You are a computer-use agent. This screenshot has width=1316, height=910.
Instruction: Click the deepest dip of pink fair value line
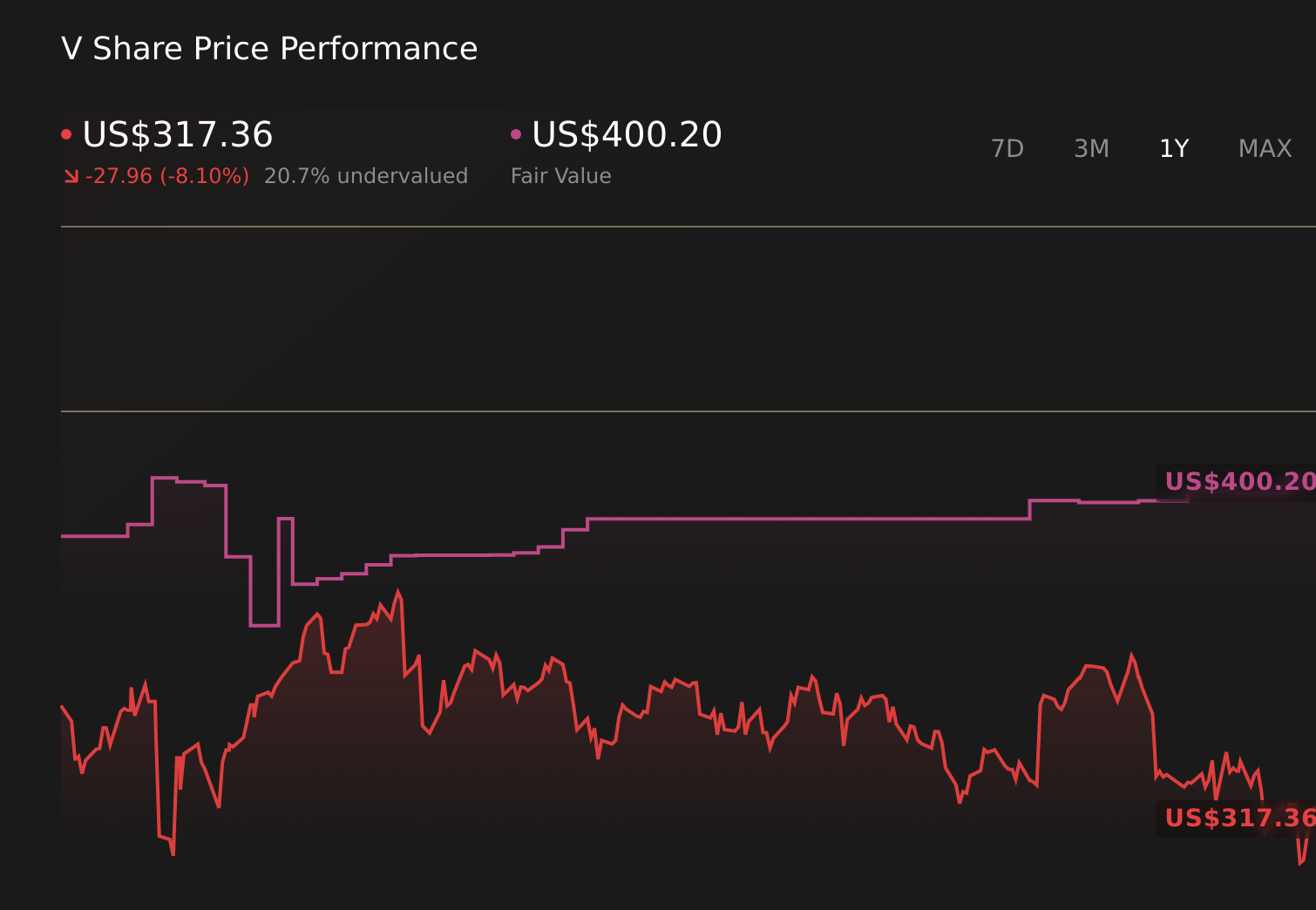264,625
